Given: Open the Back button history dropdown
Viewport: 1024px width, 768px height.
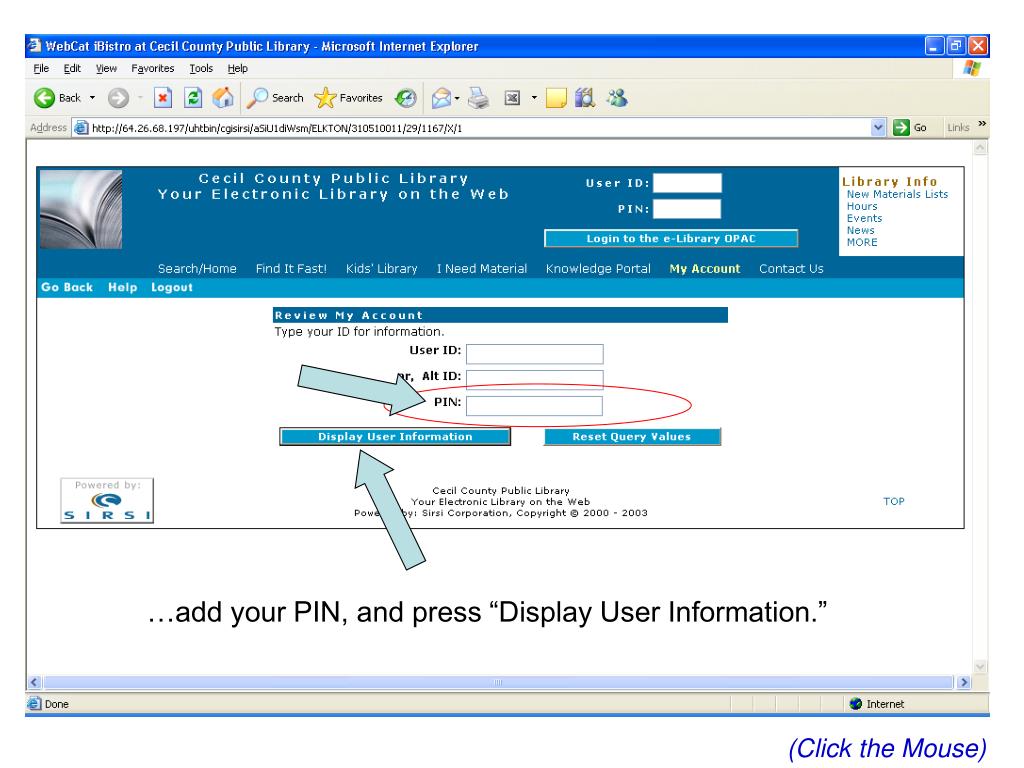Looking at the screenshot, I should tap(92, 98).
